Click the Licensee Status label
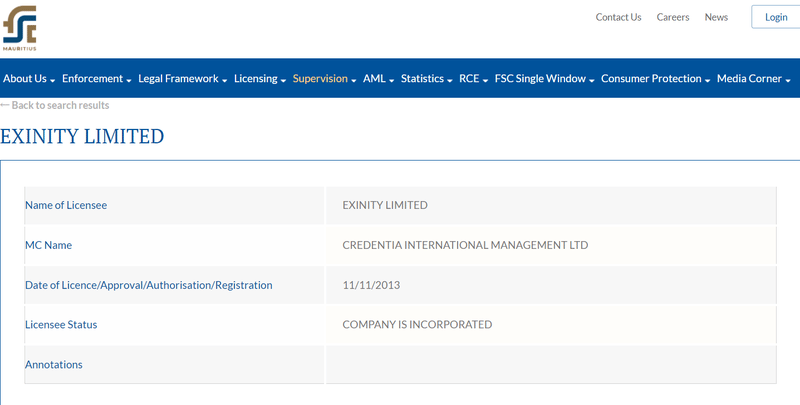Viewport: 800px width, 405px height. point(61,324)
